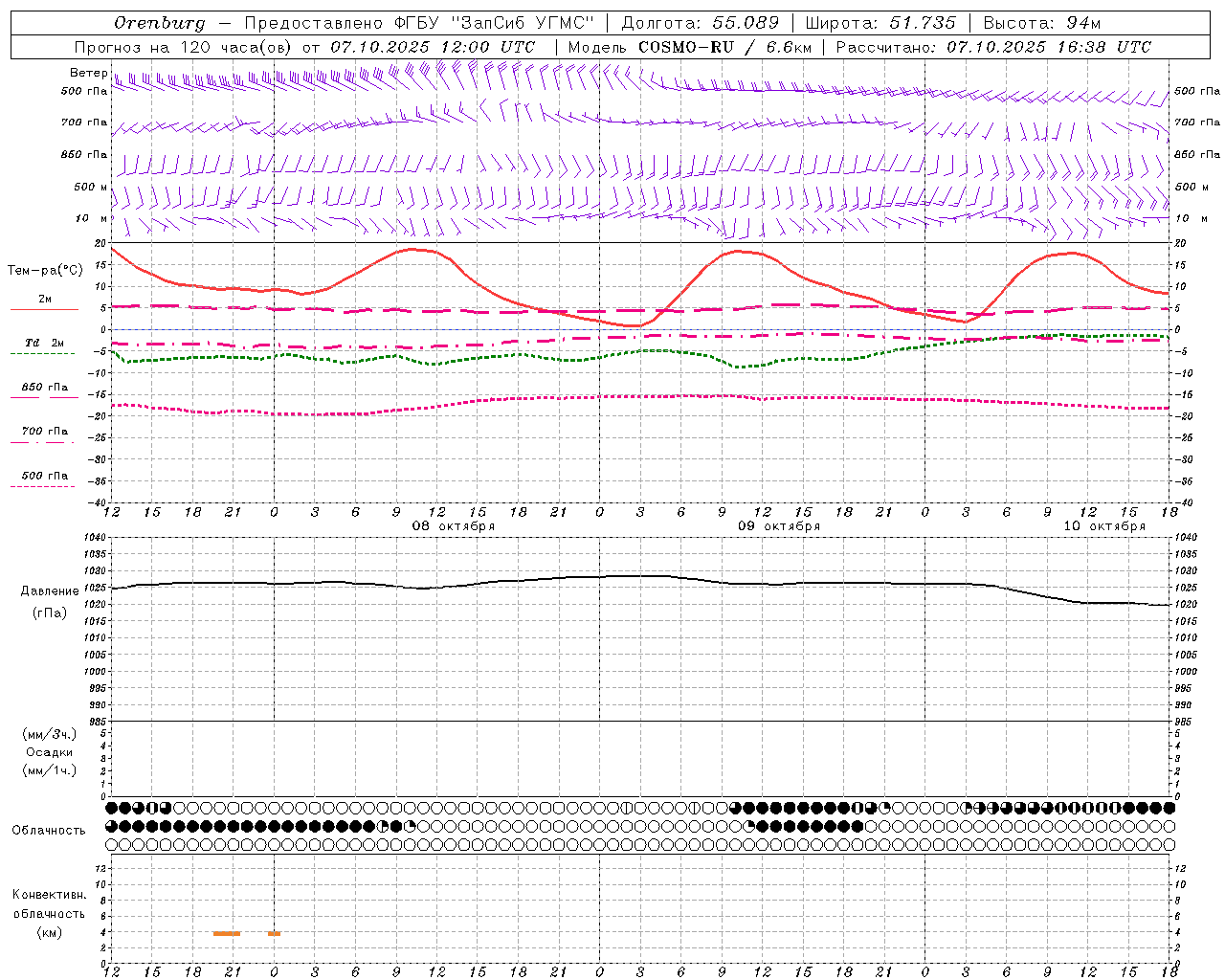
Task: Select the (км) convective cloud unit label
Action: tap(50, 932)
